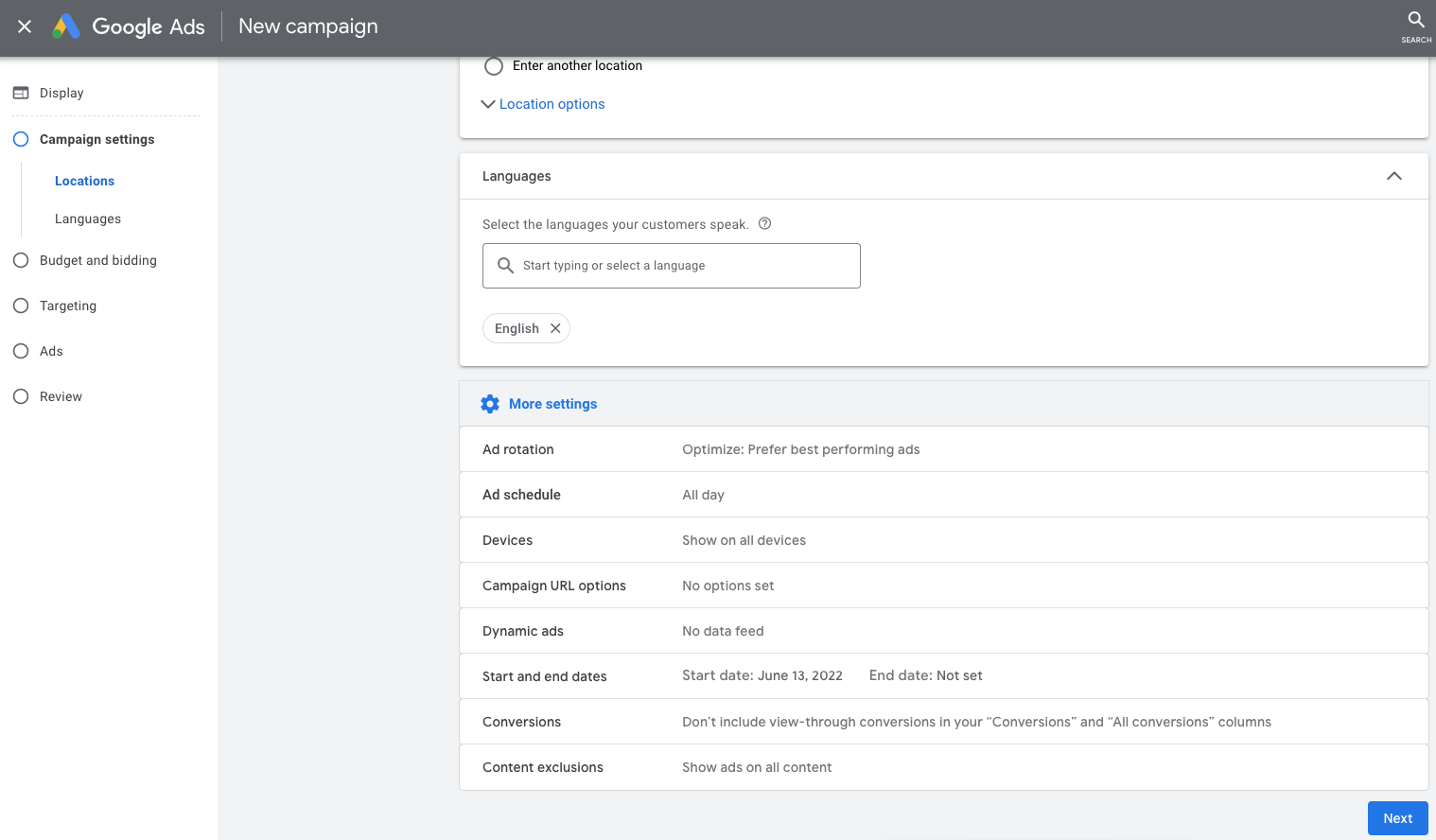Open the Ad schedule setting row
Image resolution: width=1436 pixels, height=840 pixels.
[x=943, y=495]
